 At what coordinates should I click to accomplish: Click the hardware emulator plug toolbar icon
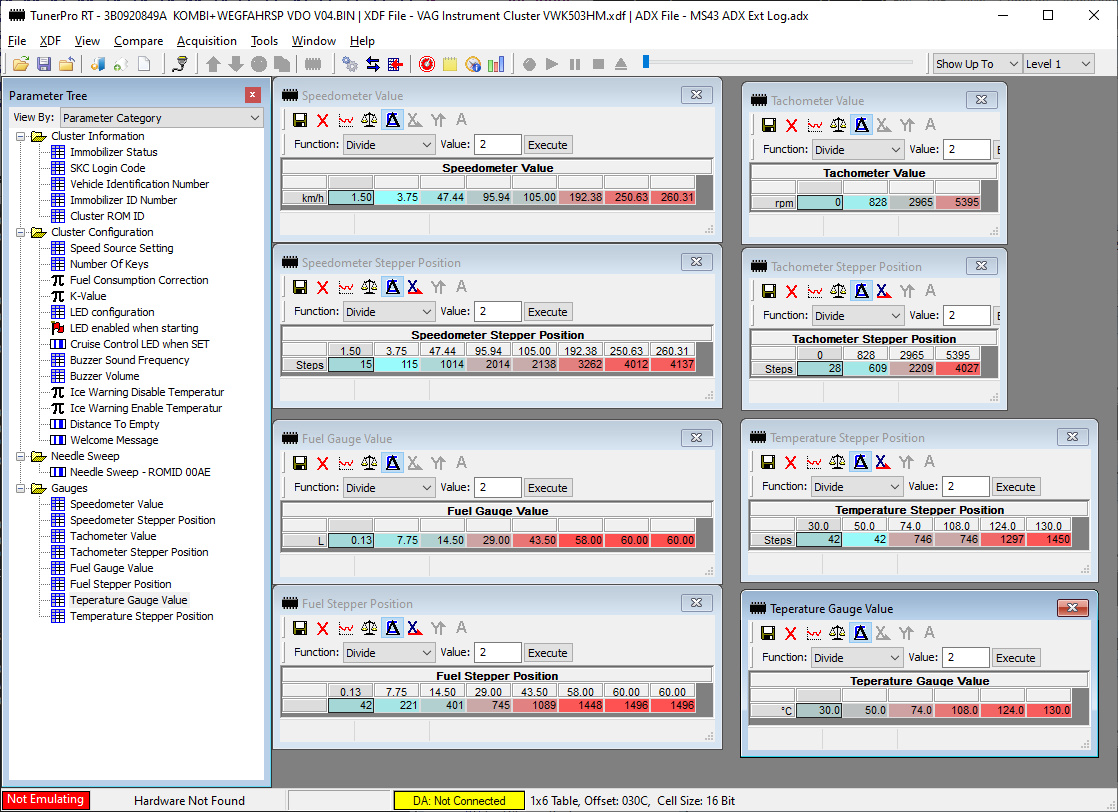pyautogui.click(x=181, y=64)
